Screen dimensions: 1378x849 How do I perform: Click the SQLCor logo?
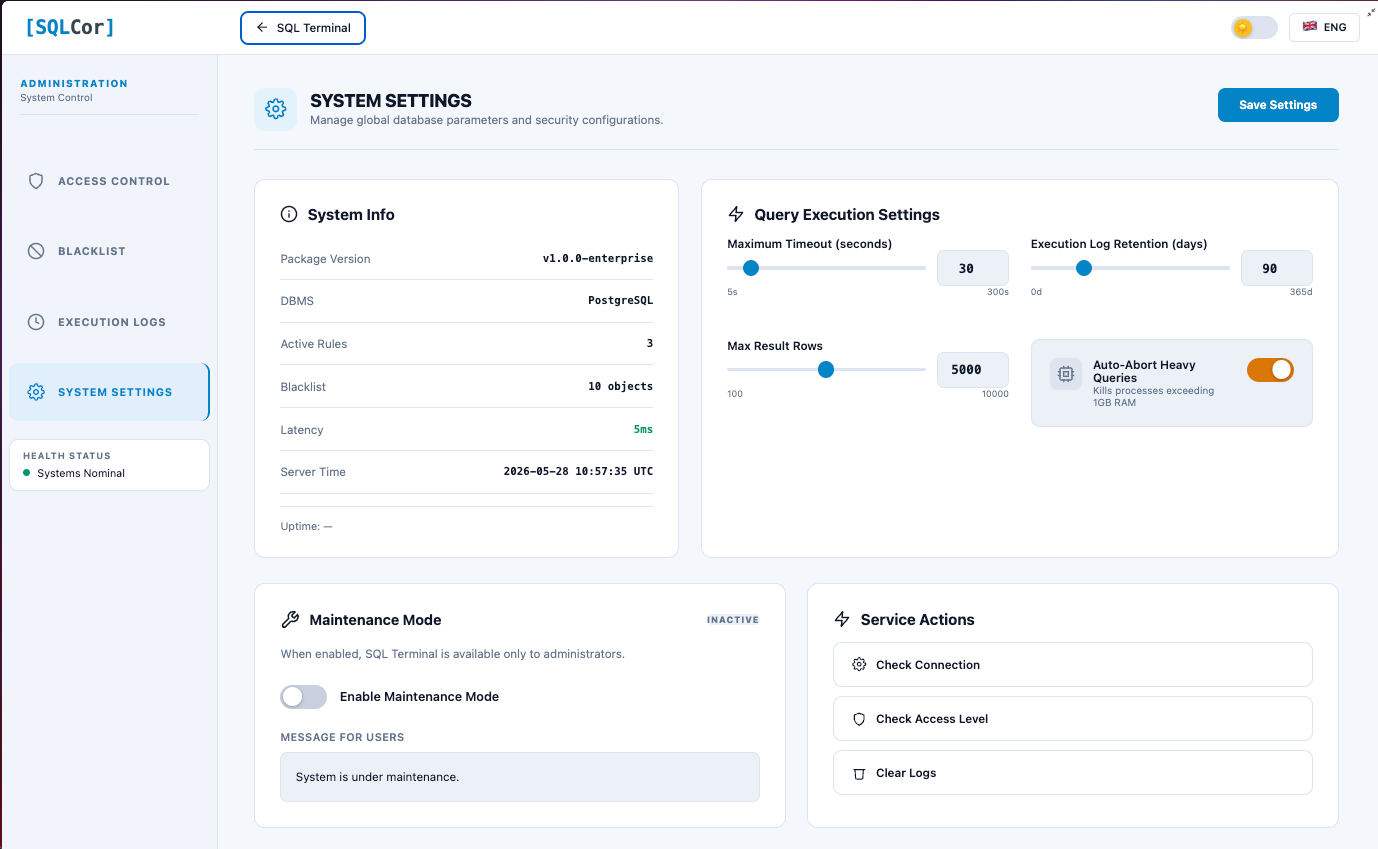[x=70, y=27]
